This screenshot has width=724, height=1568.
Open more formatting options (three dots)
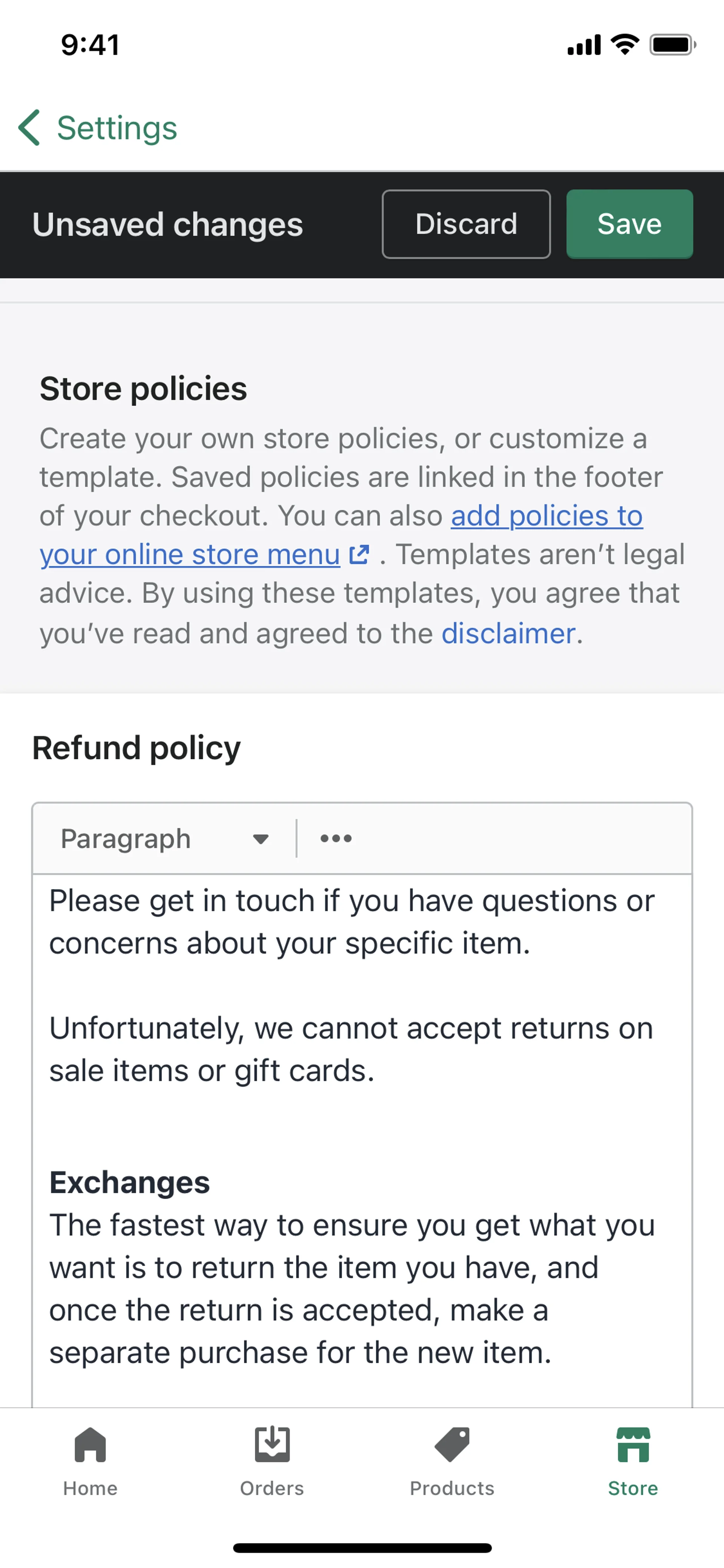(336, 839)
